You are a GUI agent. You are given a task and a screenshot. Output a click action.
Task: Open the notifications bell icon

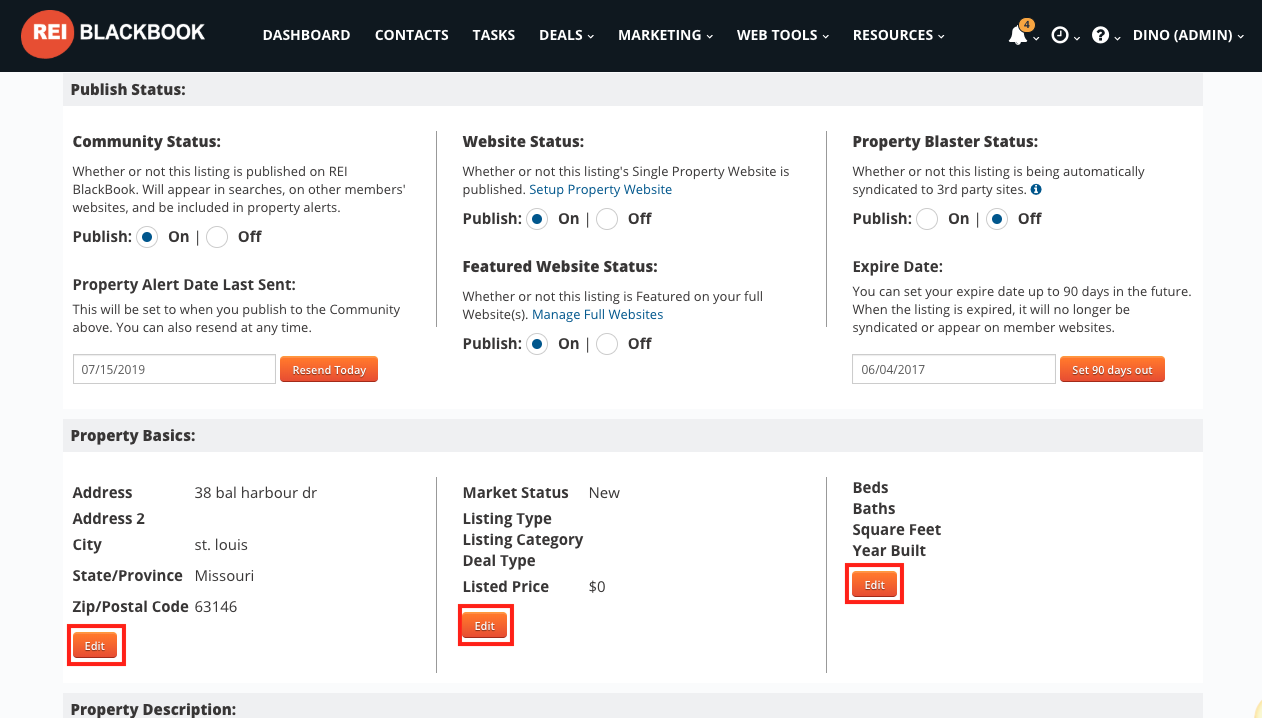1018,35
